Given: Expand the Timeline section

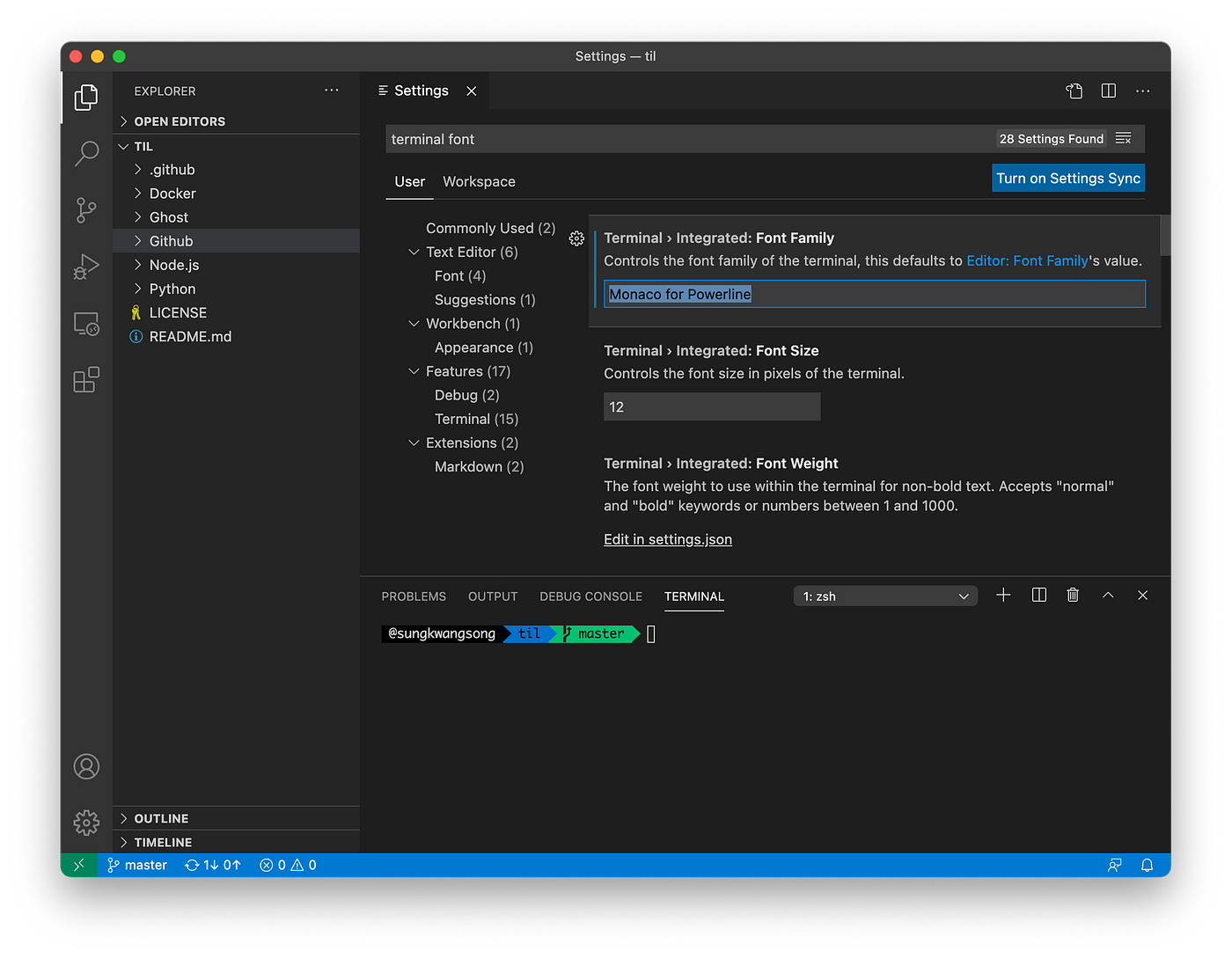Looking at the screenshot, I should (x=236, y=842).
